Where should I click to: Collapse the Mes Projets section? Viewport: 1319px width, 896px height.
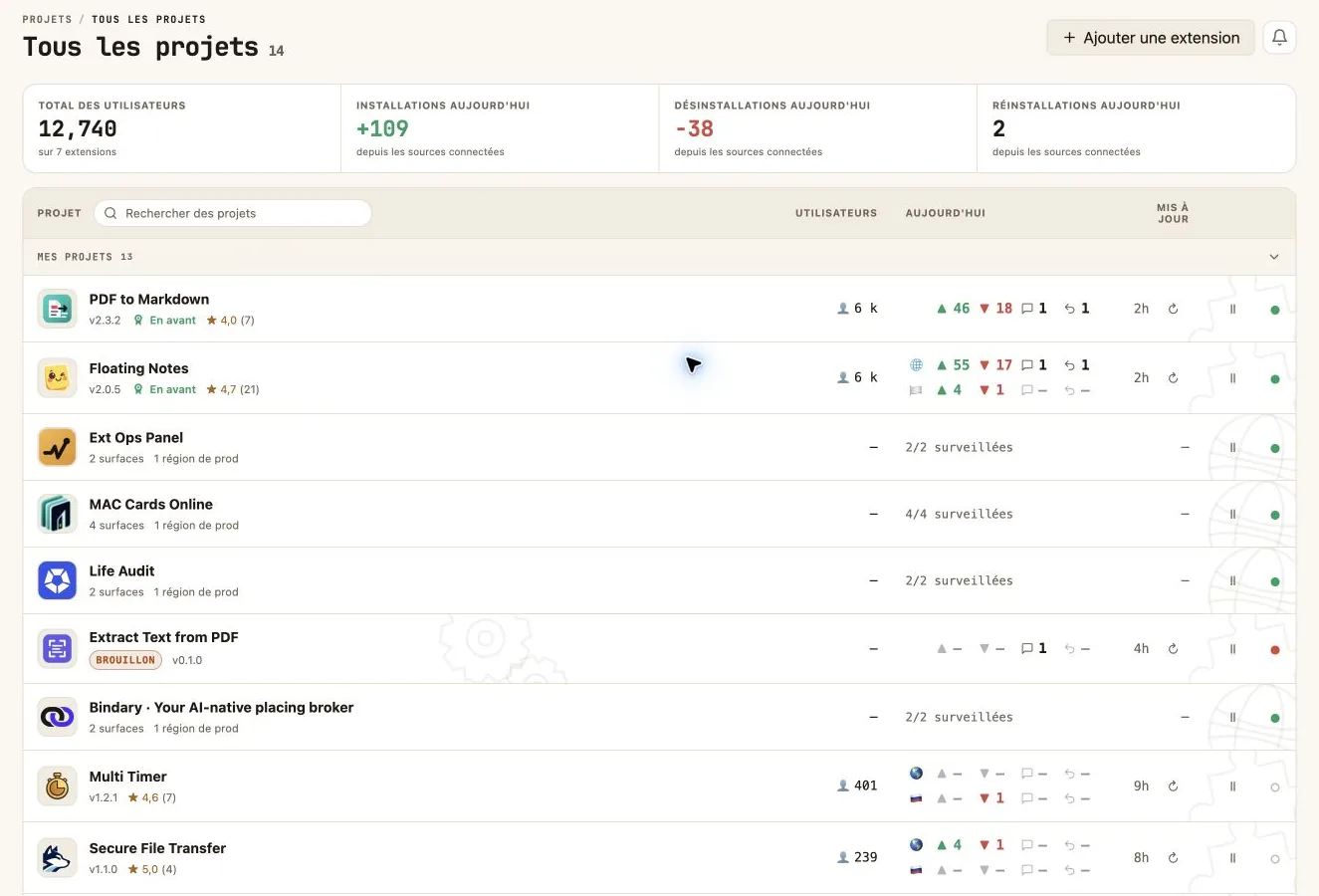pyautogui.click(x=1274, y=257)
